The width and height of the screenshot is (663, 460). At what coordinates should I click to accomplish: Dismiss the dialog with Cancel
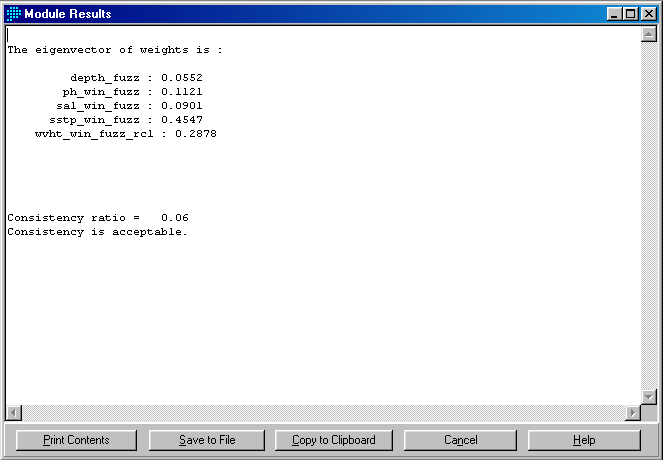coord(460,440)
